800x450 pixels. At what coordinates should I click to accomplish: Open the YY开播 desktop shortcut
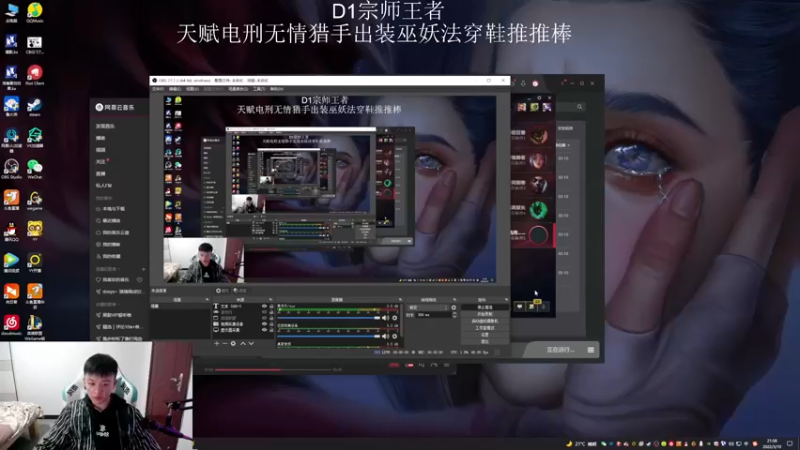34,263
